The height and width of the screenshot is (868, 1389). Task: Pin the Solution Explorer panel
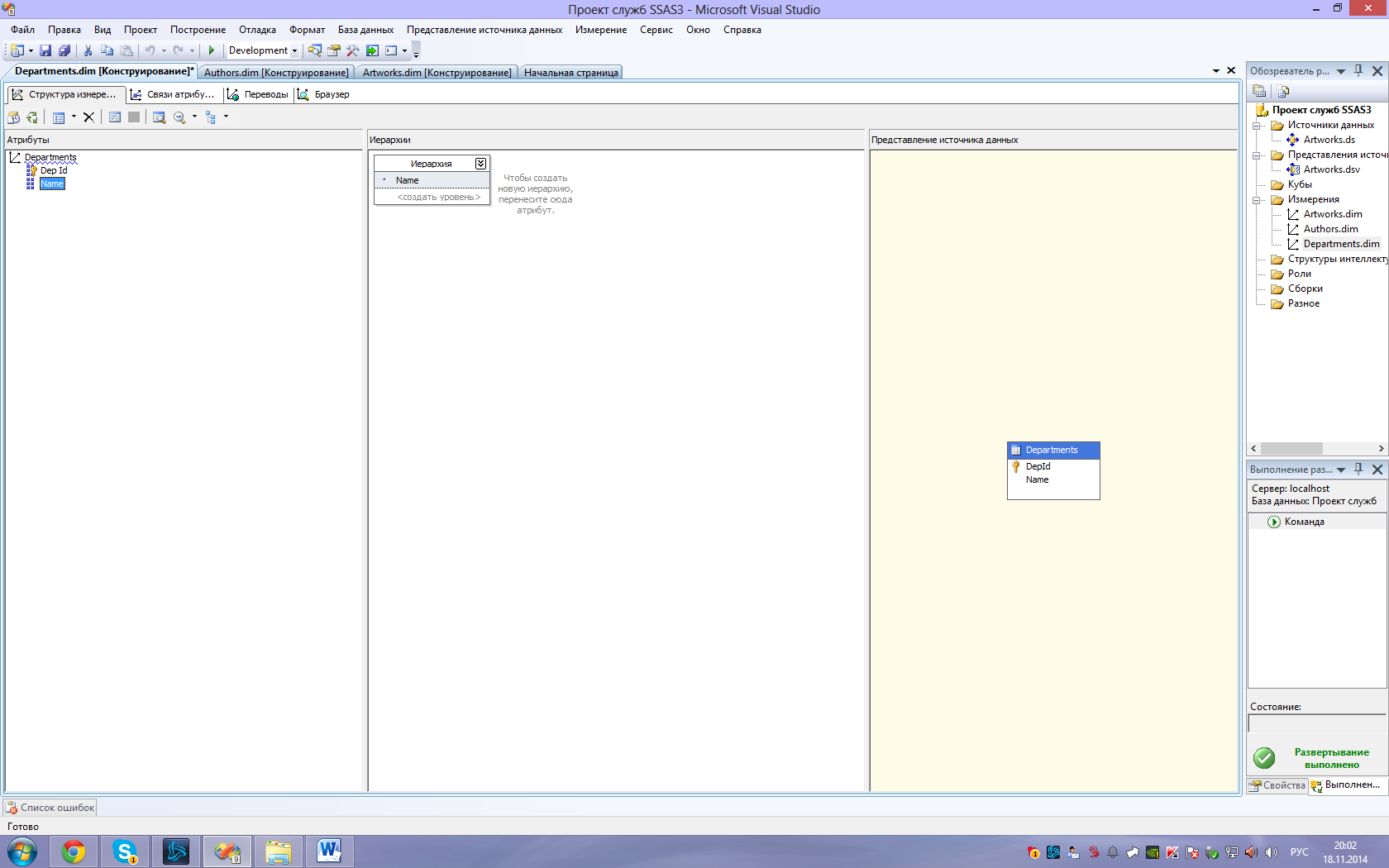1358,71
